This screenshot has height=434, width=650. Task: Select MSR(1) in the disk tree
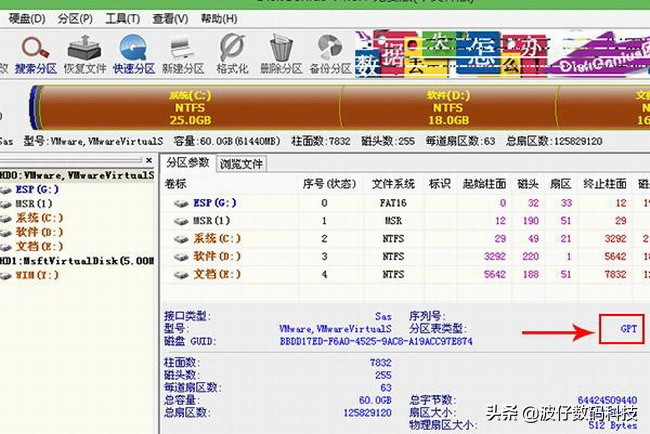(x=34, y=204)
